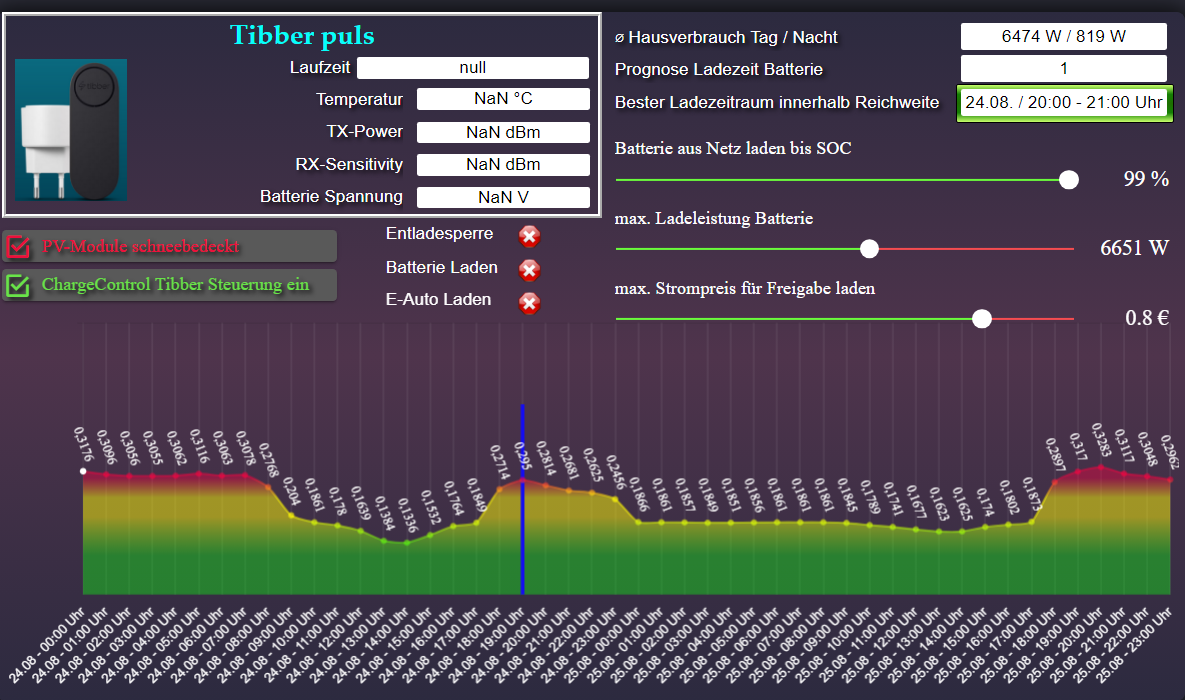Click the max. Strompreis für Freigabe slider handle

(982, 319)
